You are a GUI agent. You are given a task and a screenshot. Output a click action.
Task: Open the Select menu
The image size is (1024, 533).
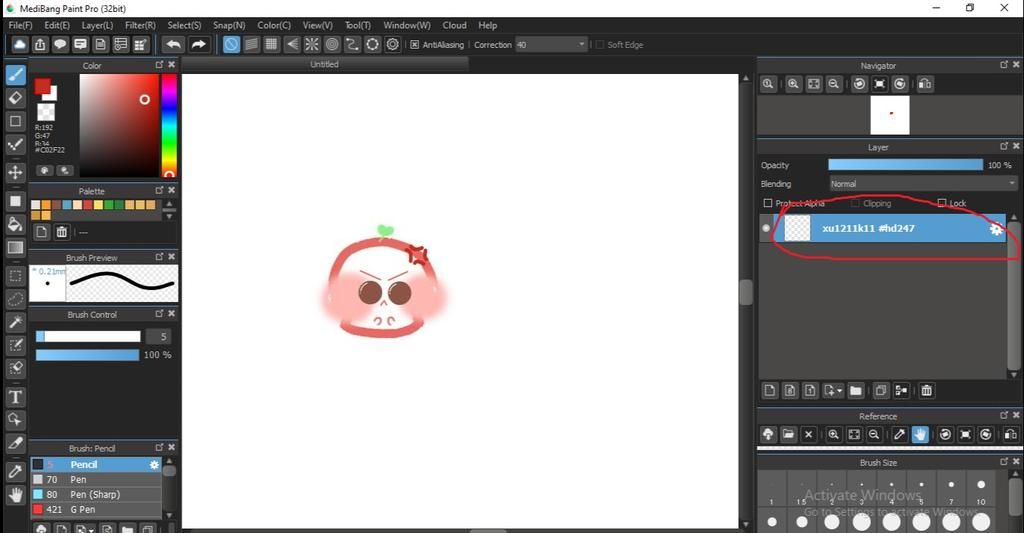pyautogui.click(x=184, y=25)
